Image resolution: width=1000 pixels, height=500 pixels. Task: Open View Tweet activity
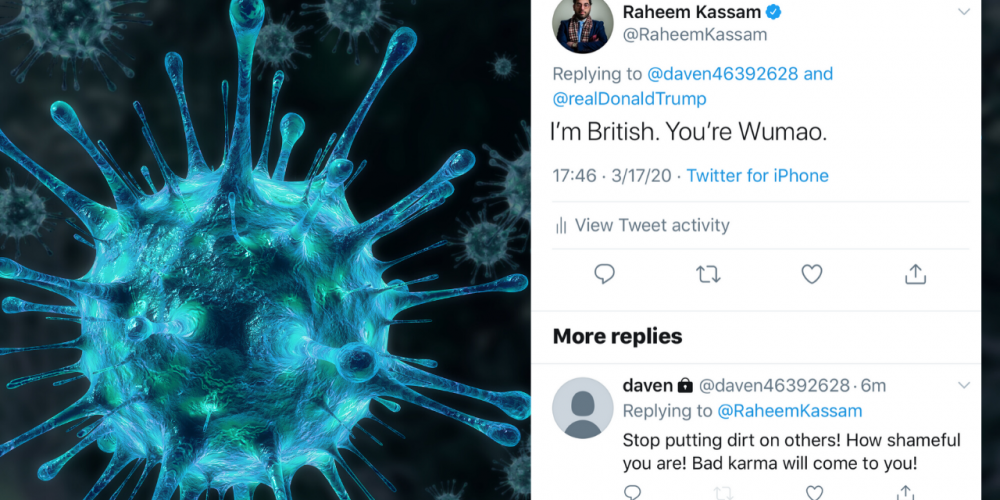click(x=652, y=226)
